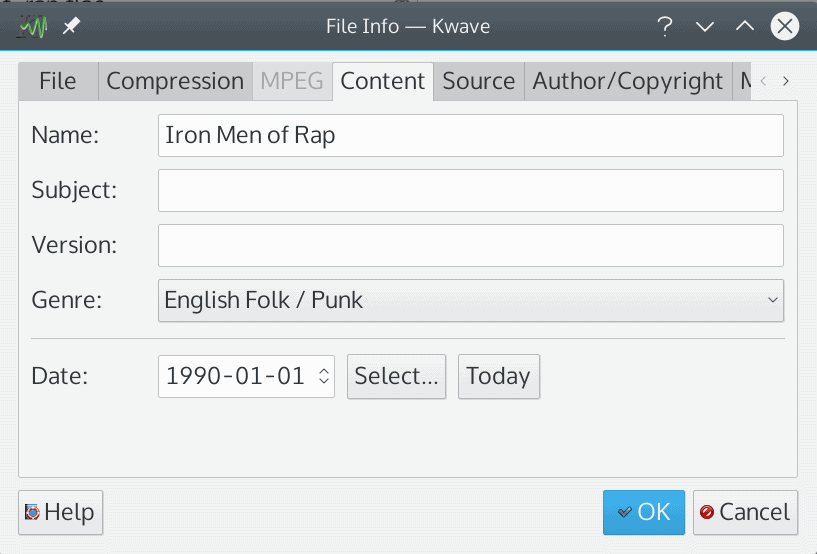Click the Date spinner arrows
The height and width of the screenshot is (554, 817).
pyautogui.click(x=324, y=376)
